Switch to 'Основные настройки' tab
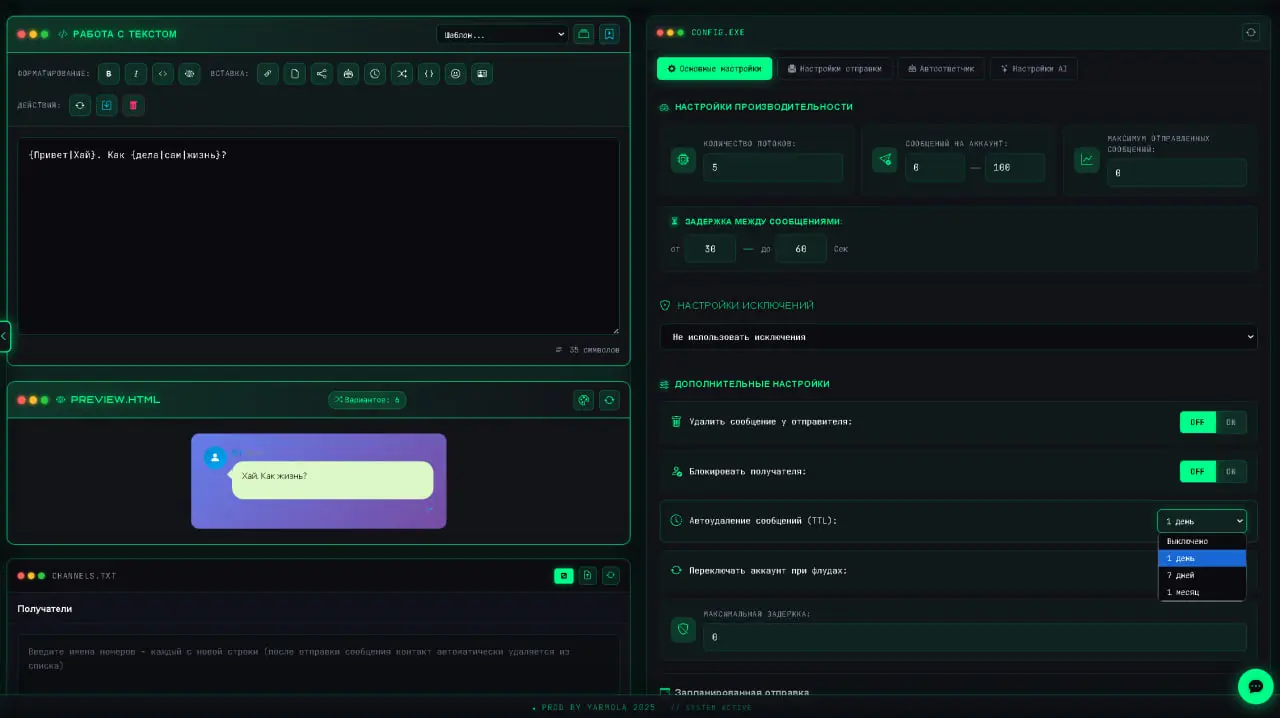 point(714,68)
